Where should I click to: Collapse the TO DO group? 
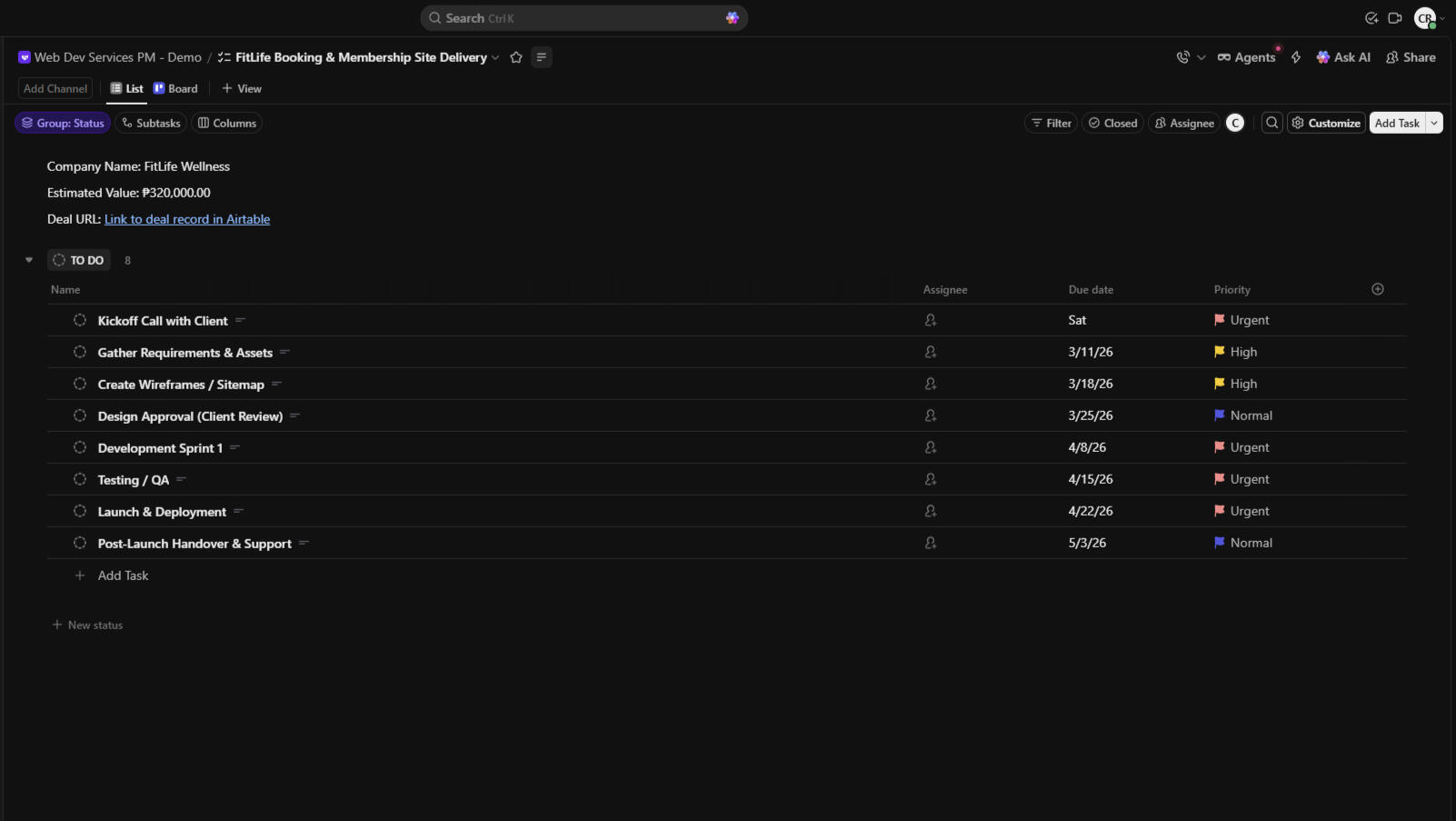point(29,260)
